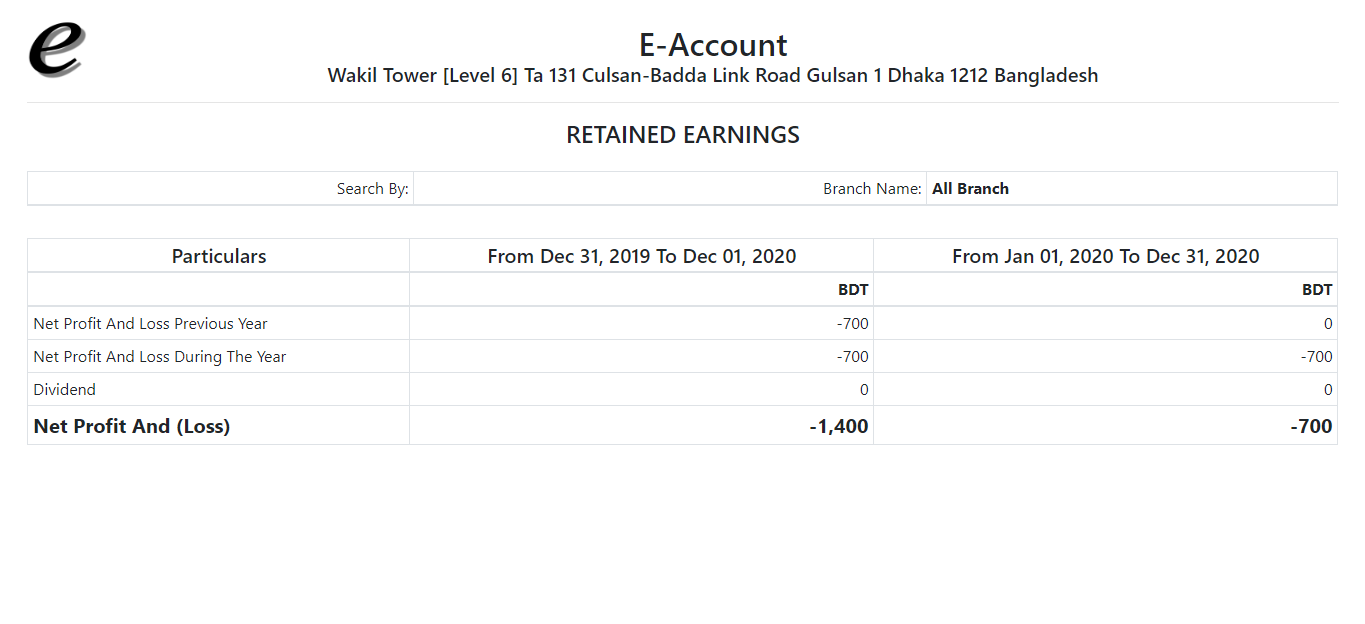Click the Branch Name label
This screenshot has width=1365, height=624.
(871, 189)
